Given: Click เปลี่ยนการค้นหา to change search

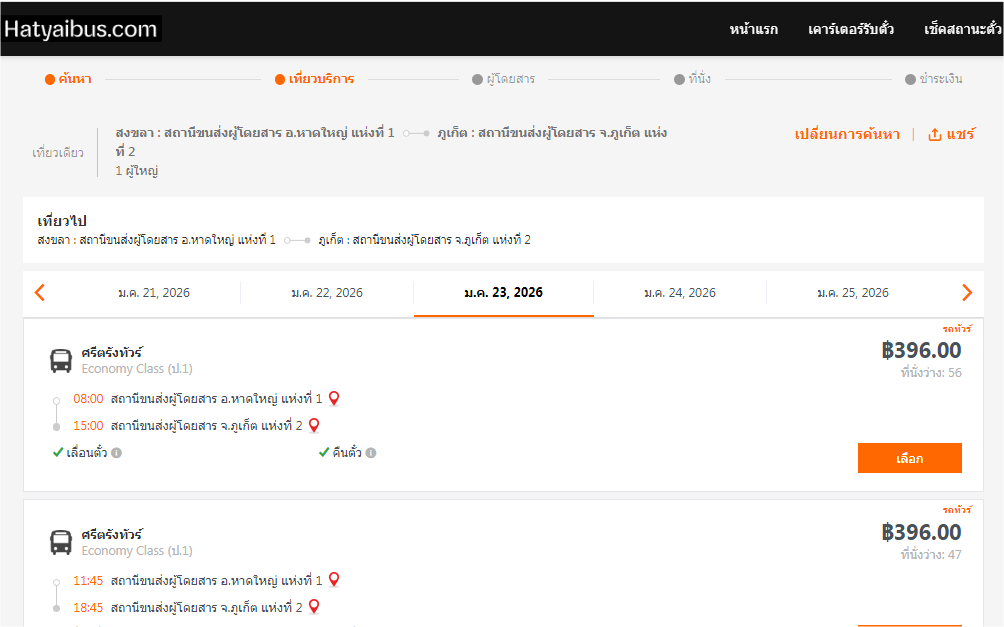Looking at the screenshot, I should [x=847, y=135].
